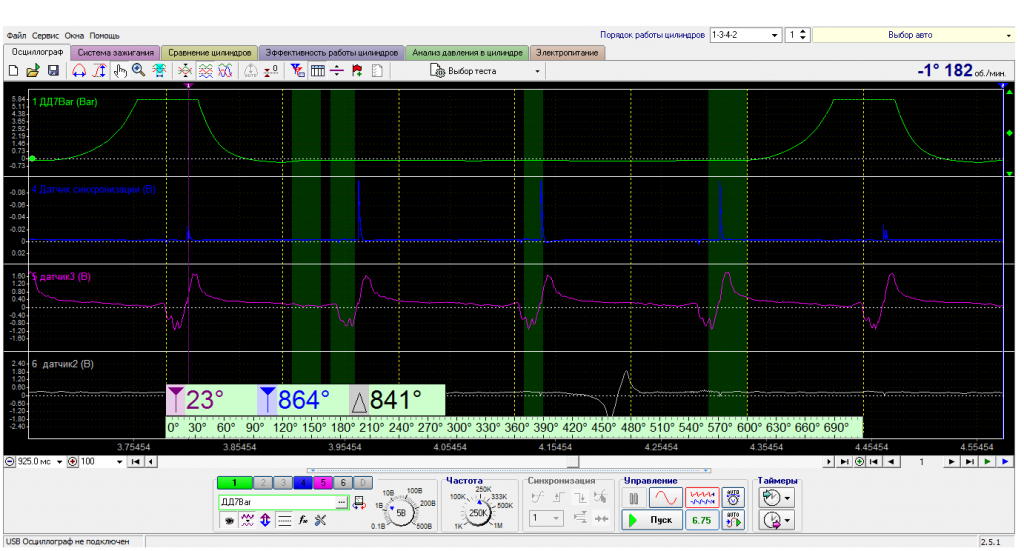
Task: Toggle channel 4 blue button
Action: pos(303,483)
